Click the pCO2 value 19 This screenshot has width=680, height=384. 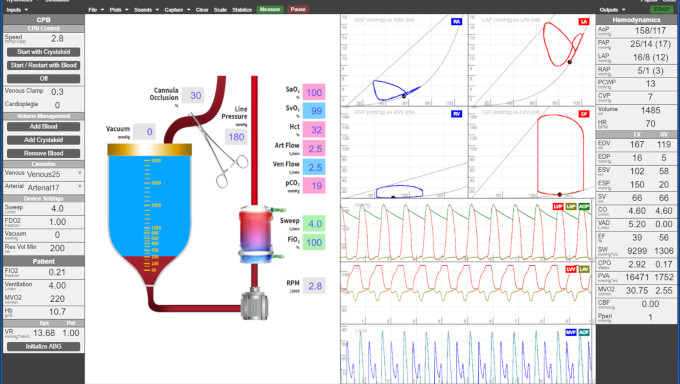coord(314,186)
